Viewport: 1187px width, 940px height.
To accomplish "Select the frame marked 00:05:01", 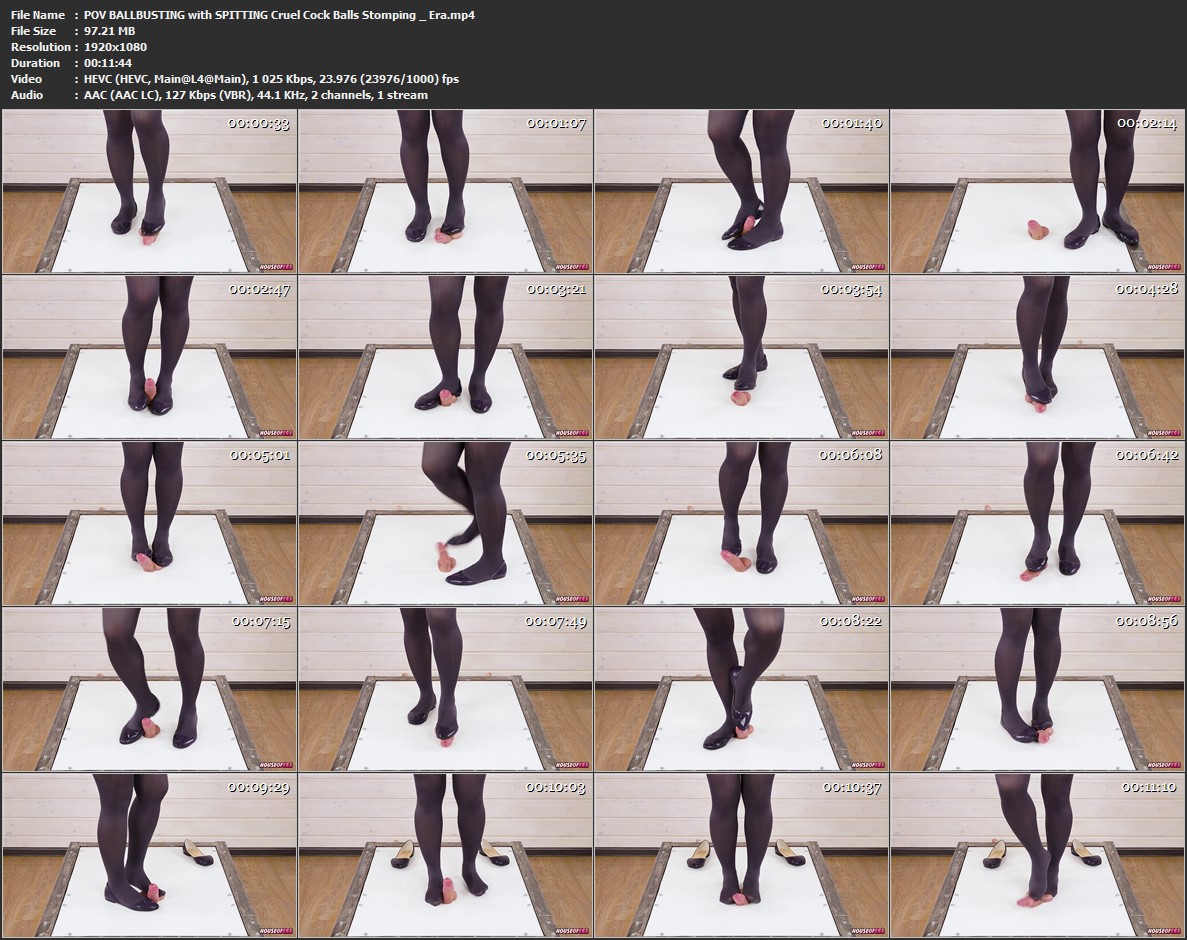I will click(x=150, y=523).
